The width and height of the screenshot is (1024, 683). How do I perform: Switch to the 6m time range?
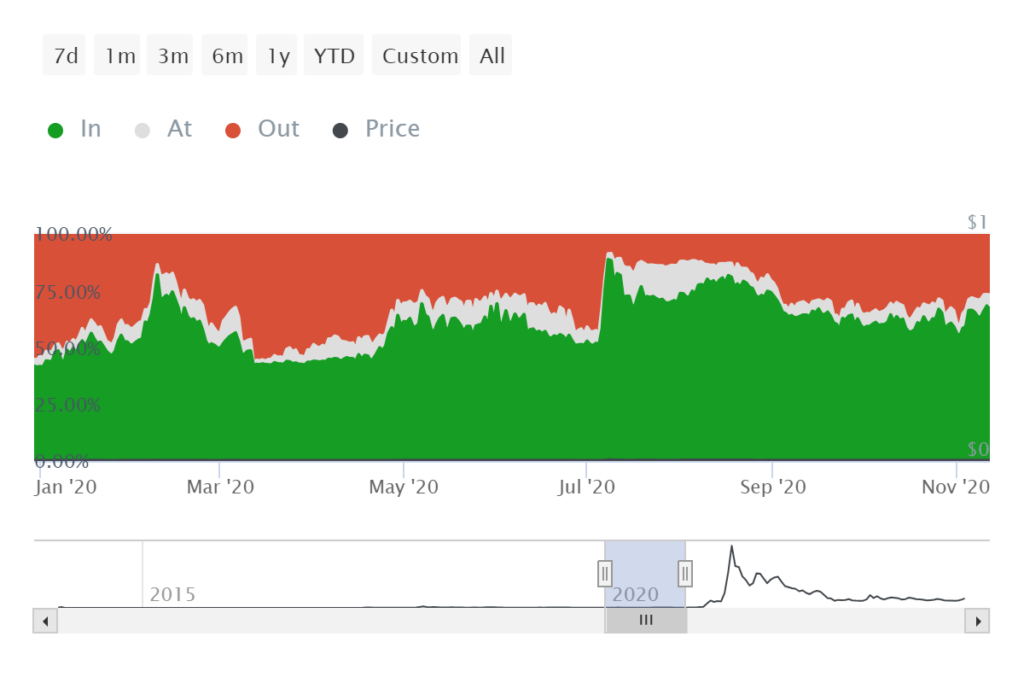point(225,56)
